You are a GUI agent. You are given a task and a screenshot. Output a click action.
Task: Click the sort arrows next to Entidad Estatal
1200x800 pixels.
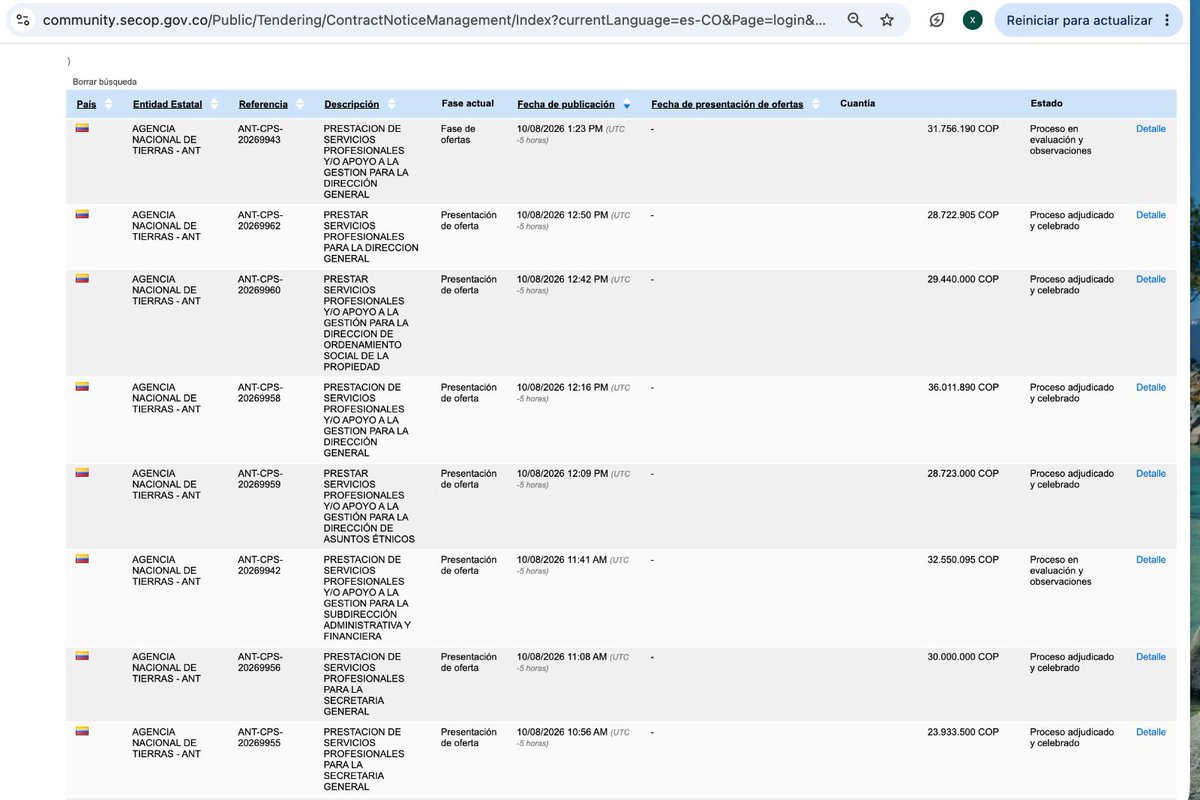[x=214, y=104]
